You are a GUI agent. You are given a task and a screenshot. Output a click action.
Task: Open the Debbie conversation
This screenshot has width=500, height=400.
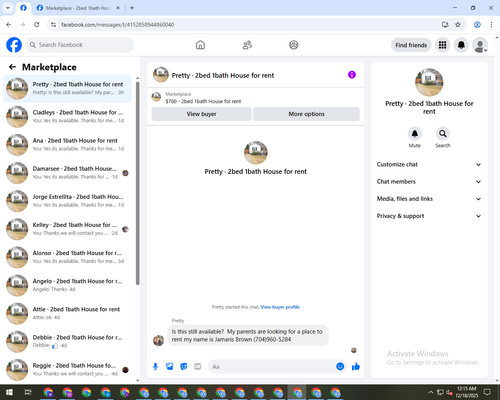(67, 342)
